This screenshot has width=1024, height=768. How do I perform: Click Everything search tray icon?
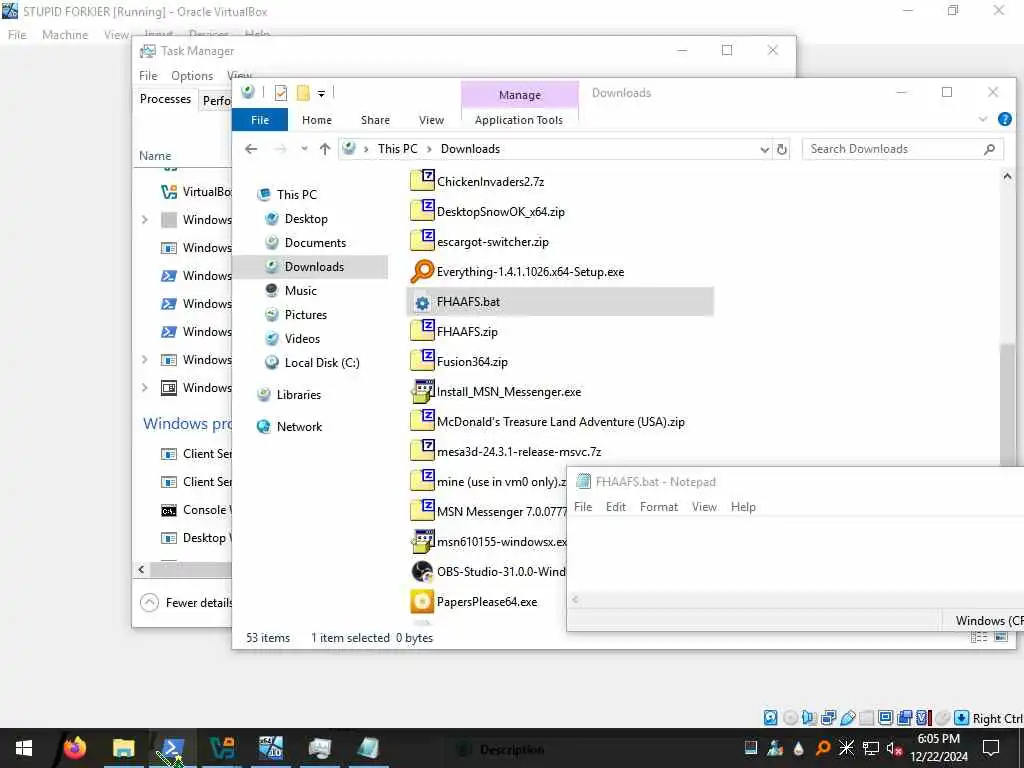pos(823,748)
